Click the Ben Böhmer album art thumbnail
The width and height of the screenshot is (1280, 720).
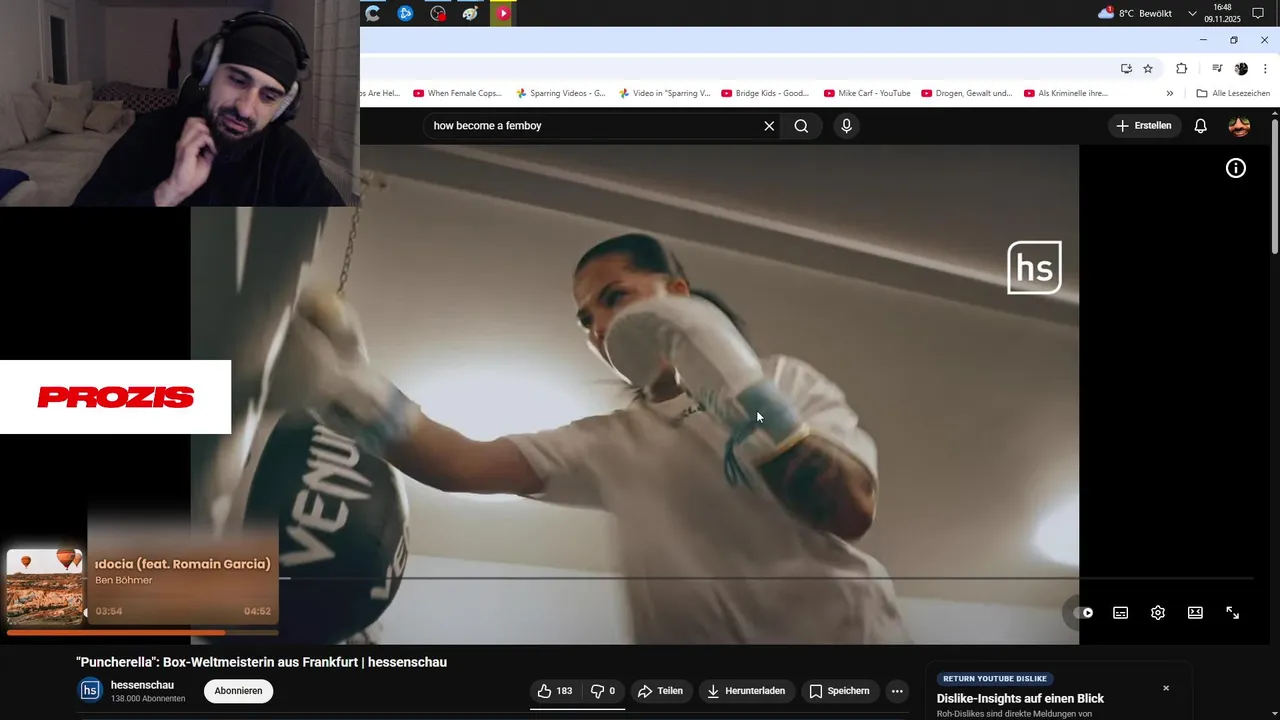pos(45,586)
